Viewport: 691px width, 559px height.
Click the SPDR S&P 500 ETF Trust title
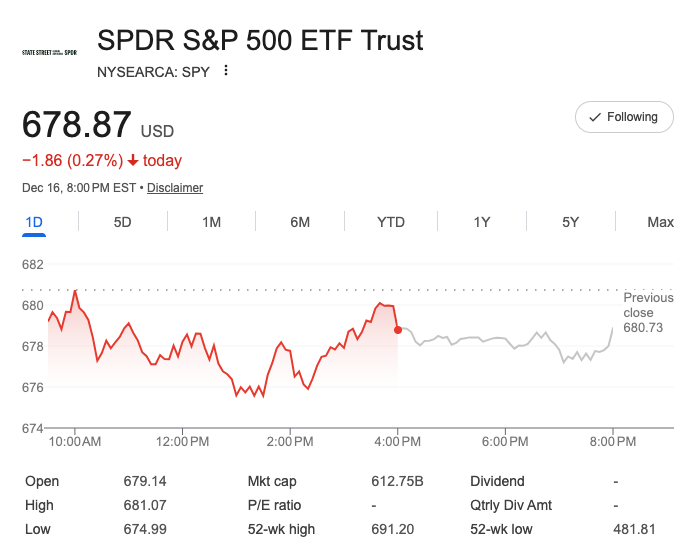click(x=260, y=41)
